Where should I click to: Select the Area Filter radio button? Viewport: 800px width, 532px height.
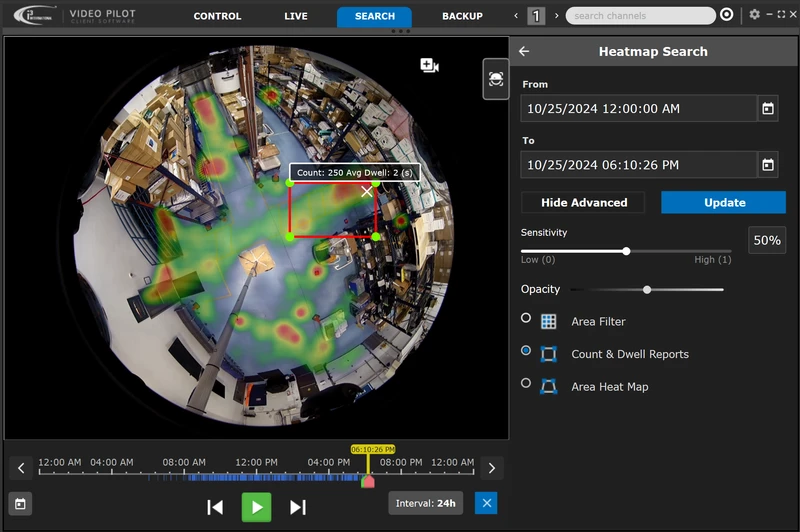tap(526, 319)
